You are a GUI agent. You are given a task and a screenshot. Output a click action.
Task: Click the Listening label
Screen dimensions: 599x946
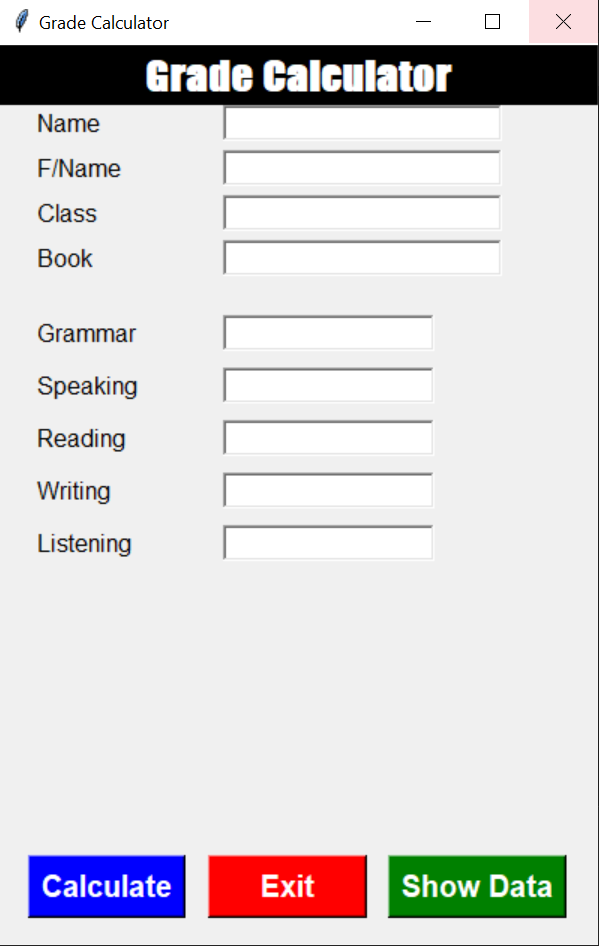coord(83,543)
